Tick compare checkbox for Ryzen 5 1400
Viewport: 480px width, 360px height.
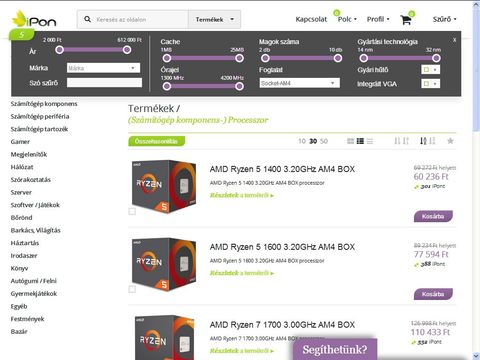132,211
